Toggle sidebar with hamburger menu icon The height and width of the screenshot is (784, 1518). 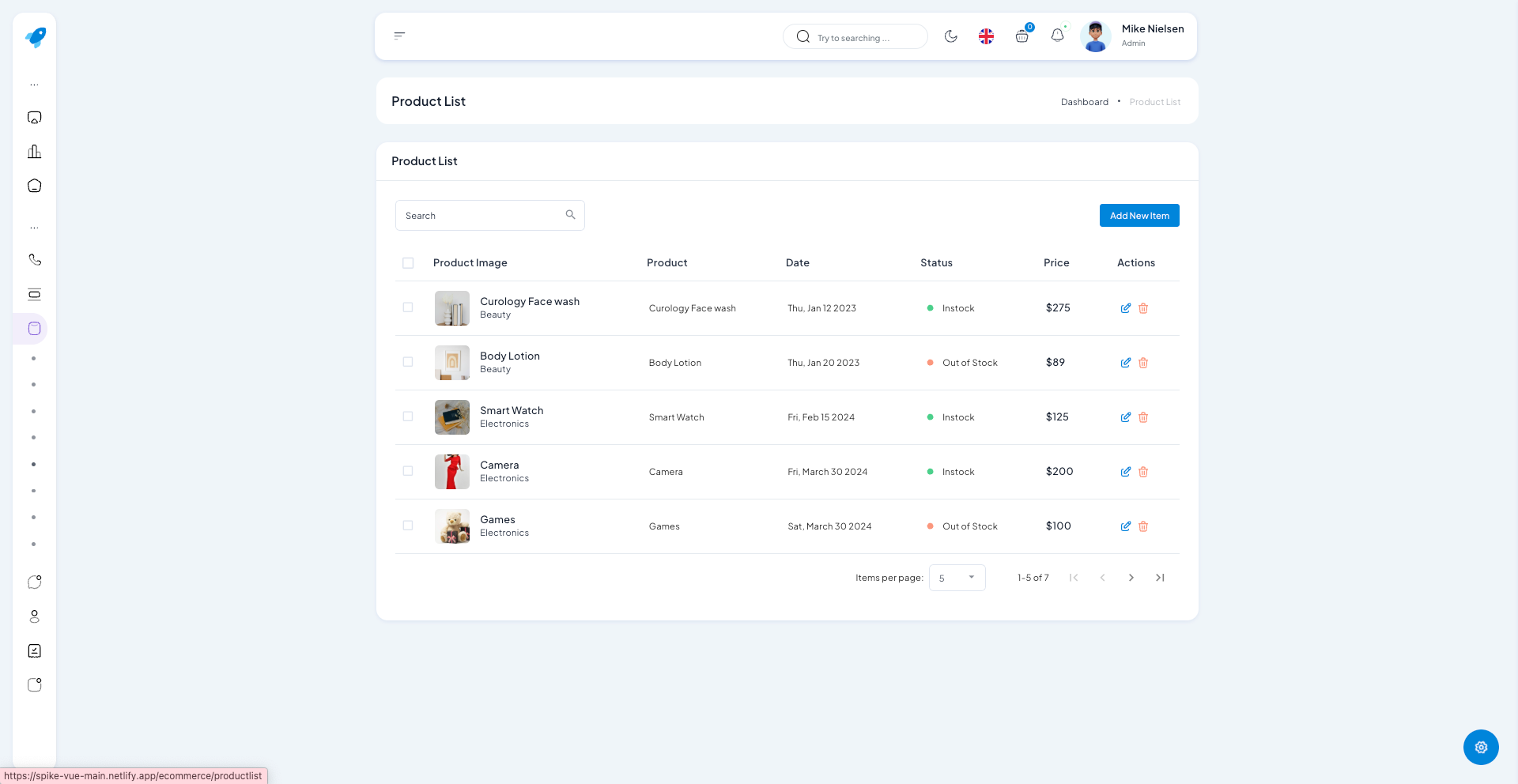(x=399, y=36)
